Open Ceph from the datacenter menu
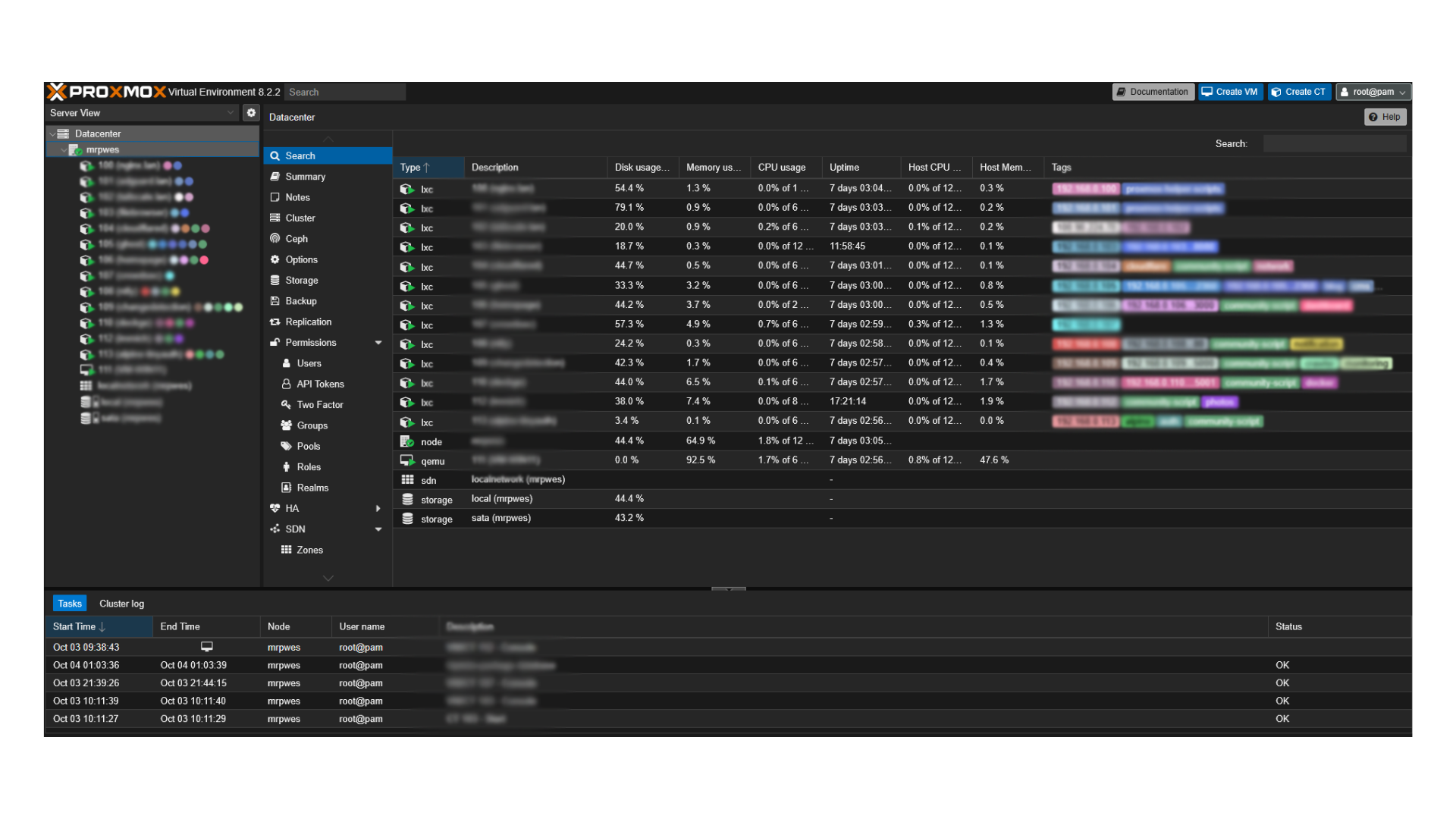The width and height of the screenshot is (1456, 819). (x=296, y=239)
